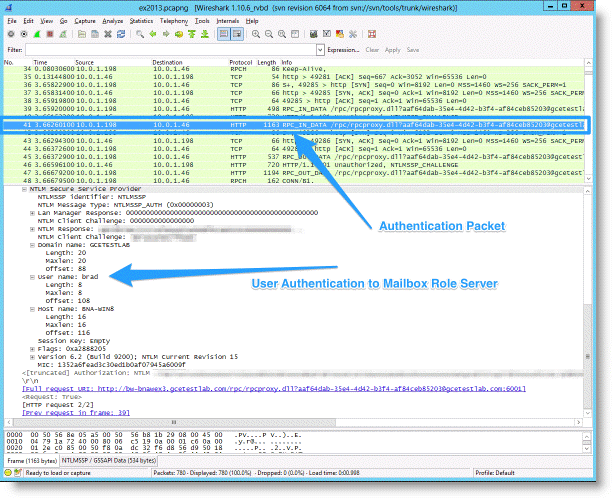
Task: Zoom out the packet text
Action: click(269, 34)
